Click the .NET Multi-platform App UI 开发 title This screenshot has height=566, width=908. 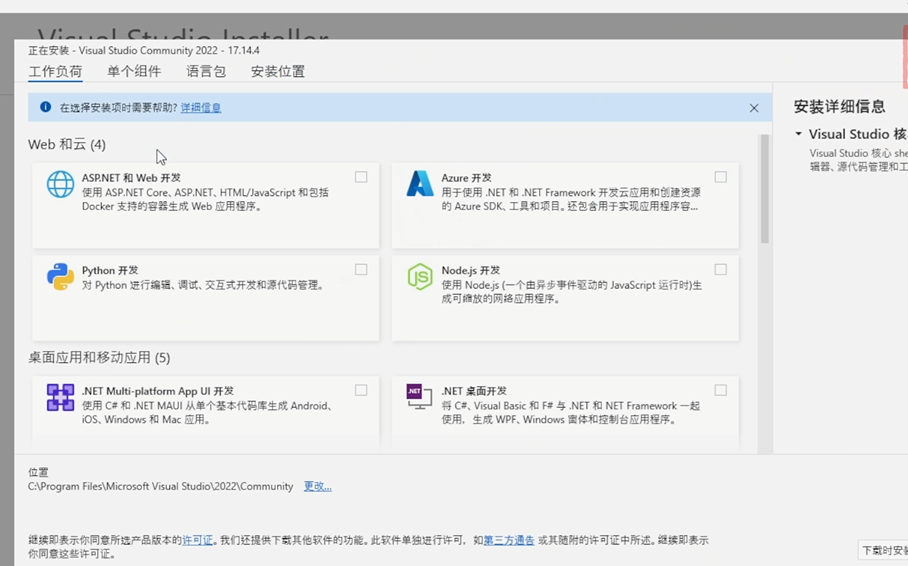158,390
